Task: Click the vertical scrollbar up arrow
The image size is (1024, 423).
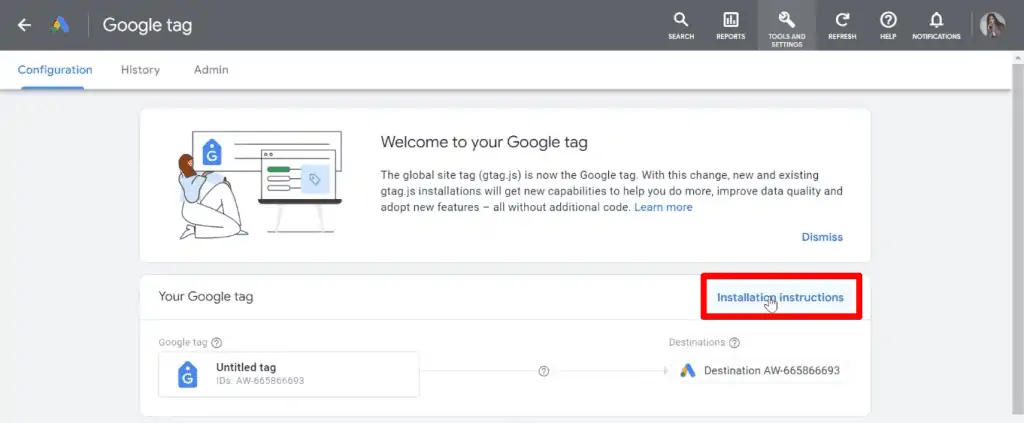Action: (1018, 58)
